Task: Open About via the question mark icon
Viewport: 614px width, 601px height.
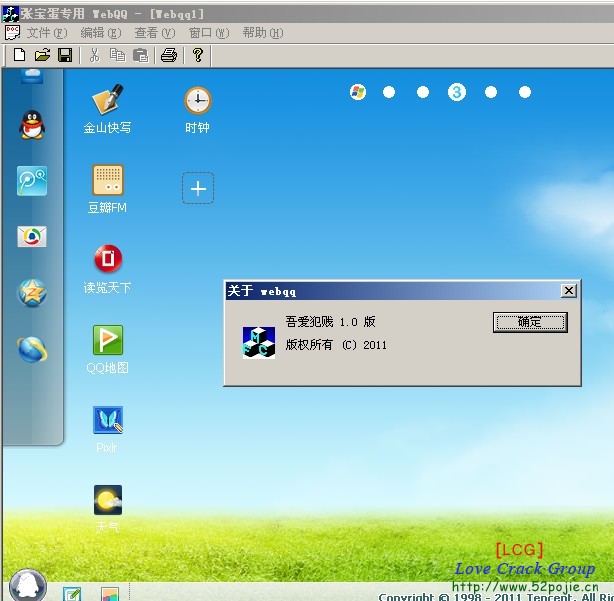Action: tap(198, 55)
